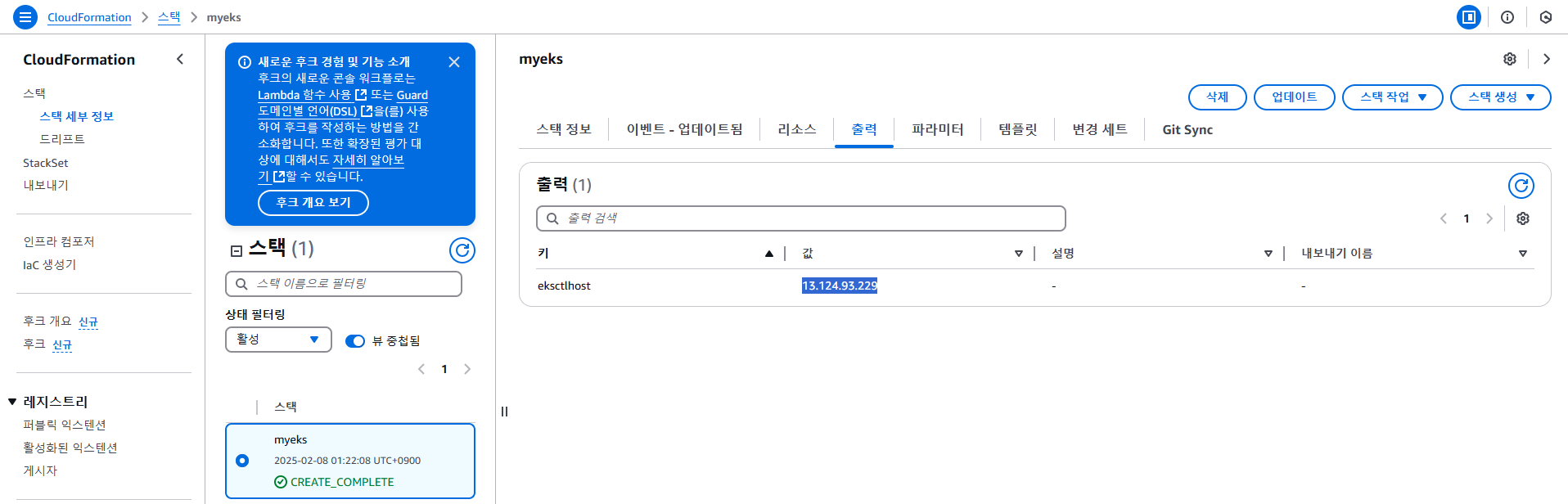Open stack details settings gear
Image resolution: width=1568 pixels, height=504 pixels.
[x=1509, y=59]
